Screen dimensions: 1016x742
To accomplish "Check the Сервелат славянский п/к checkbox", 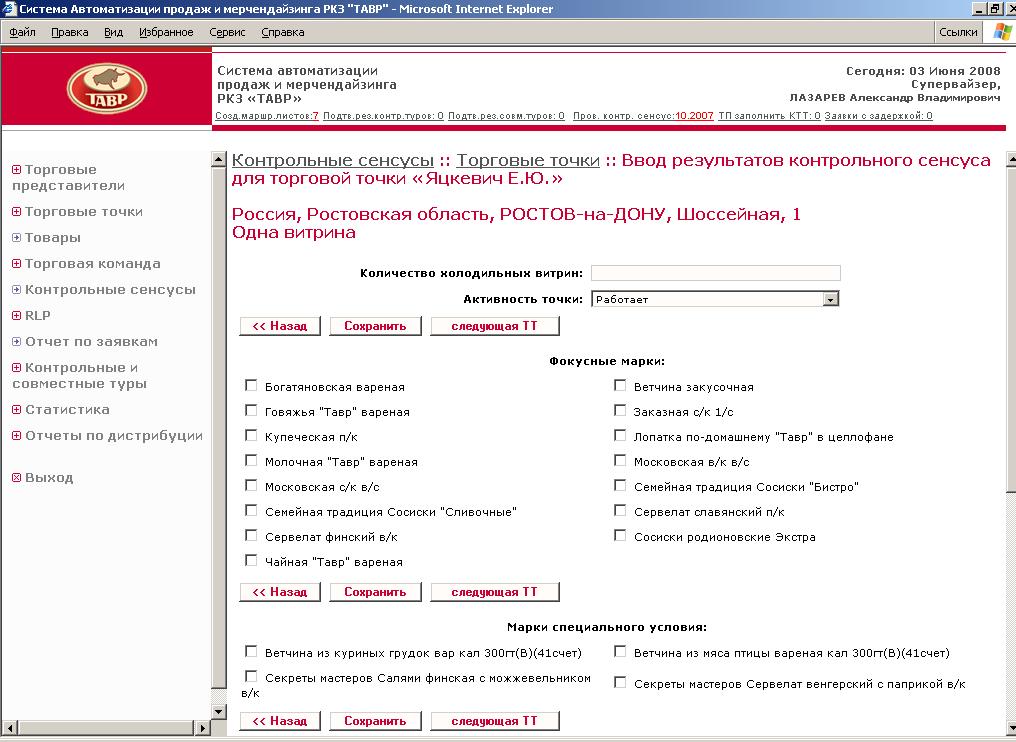I will 620,511.
